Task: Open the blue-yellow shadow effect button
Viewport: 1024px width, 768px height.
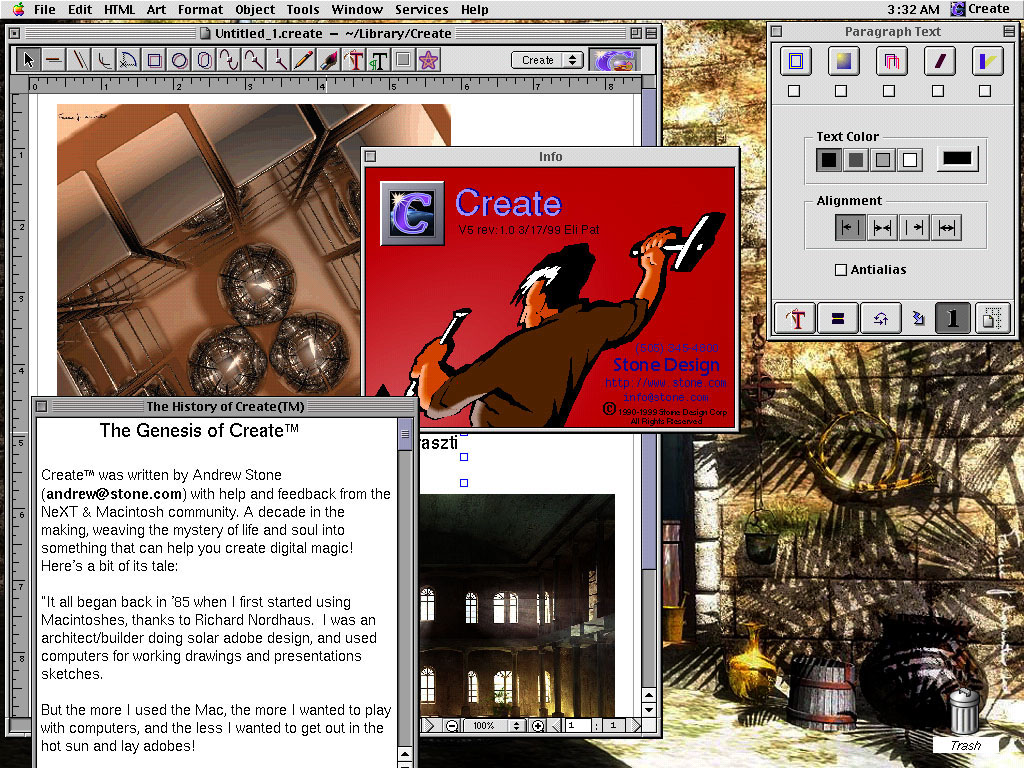Action: [987, 61]
